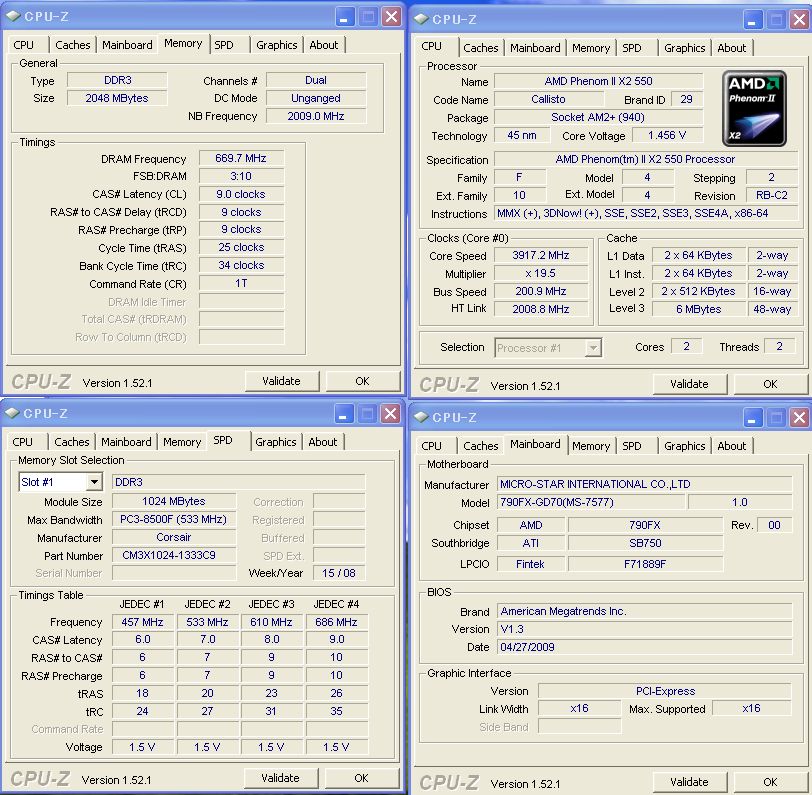Select CPU tab in Mainboard window
Screen dimensions: 812x795
[x=431, y=446]
